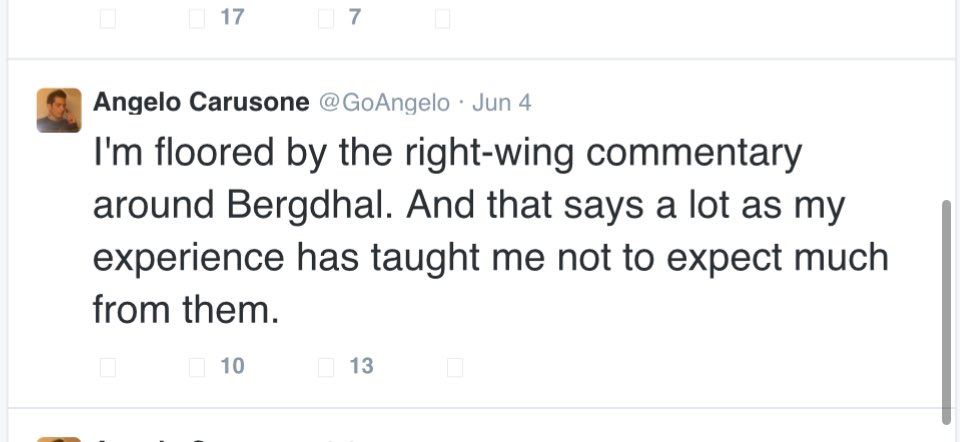This screenshot has width=960, height=442.
Task: Reply to the Bergdhal commentary tweet
Action: [108, 367]
